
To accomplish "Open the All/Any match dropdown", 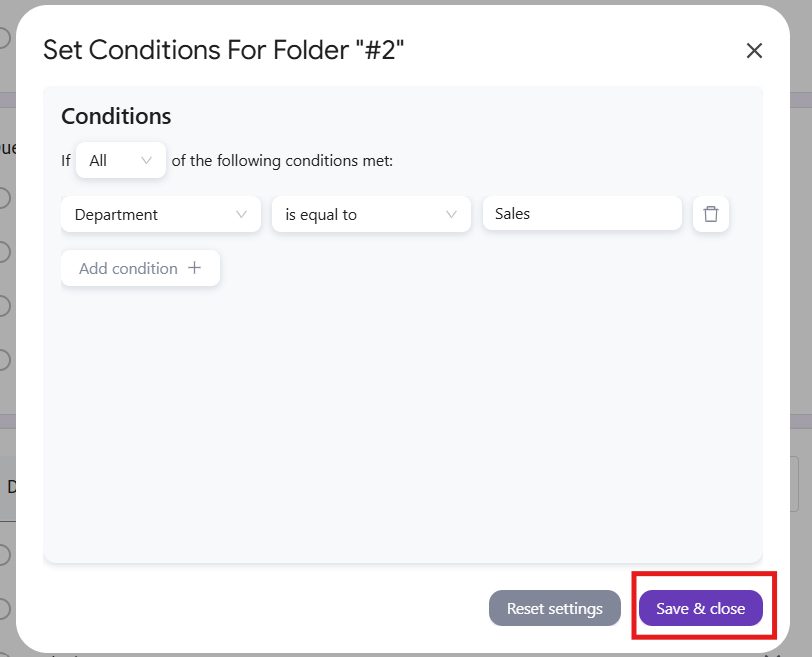I will 120,160.
